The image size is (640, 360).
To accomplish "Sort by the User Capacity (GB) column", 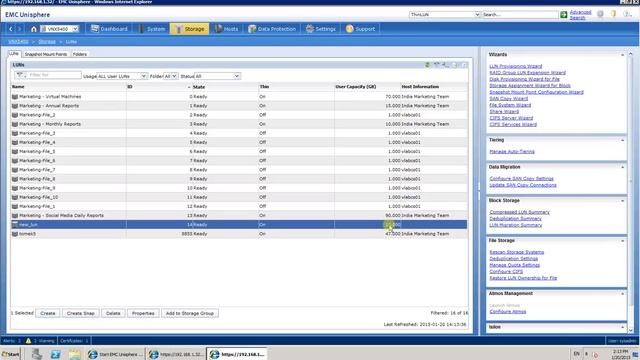I will (367, 87).
